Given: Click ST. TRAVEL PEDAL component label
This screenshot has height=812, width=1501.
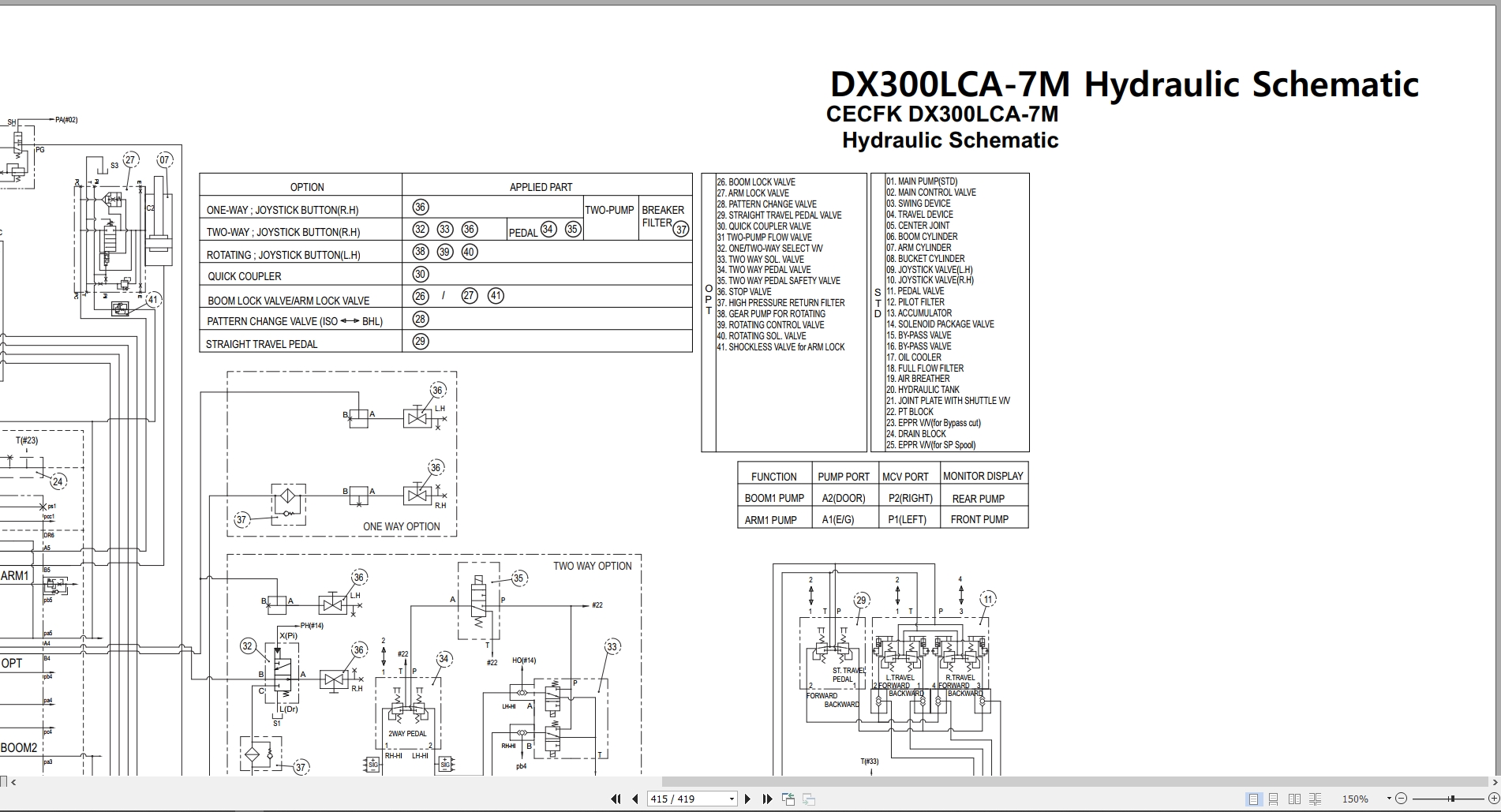Looking at the screenshot, I should [848, 675].
